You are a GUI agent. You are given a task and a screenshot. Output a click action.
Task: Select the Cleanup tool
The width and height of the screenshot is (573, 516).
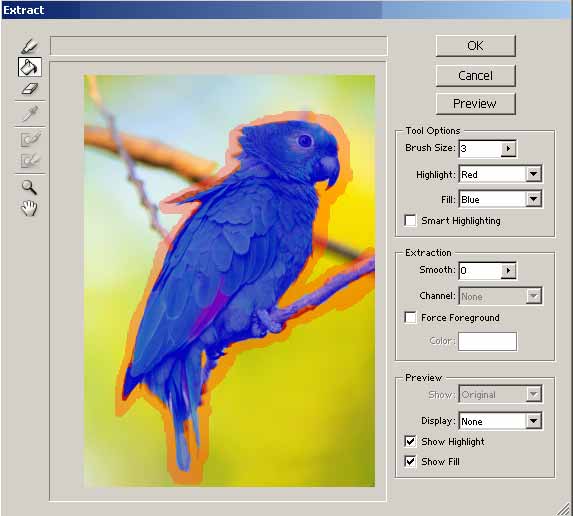30,139
